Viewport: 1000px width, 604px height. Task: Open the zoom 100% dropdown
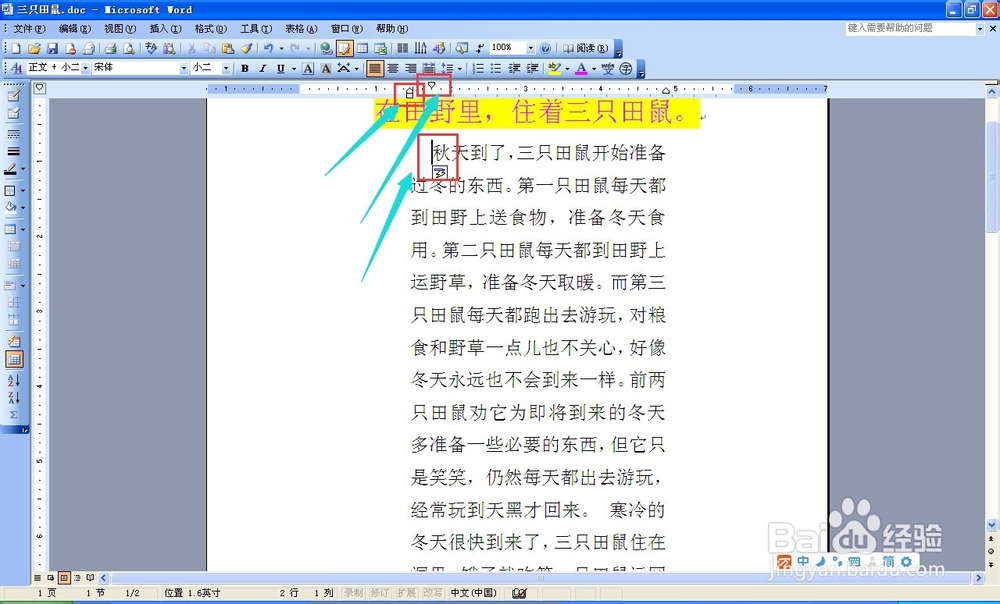click(530, 48)
